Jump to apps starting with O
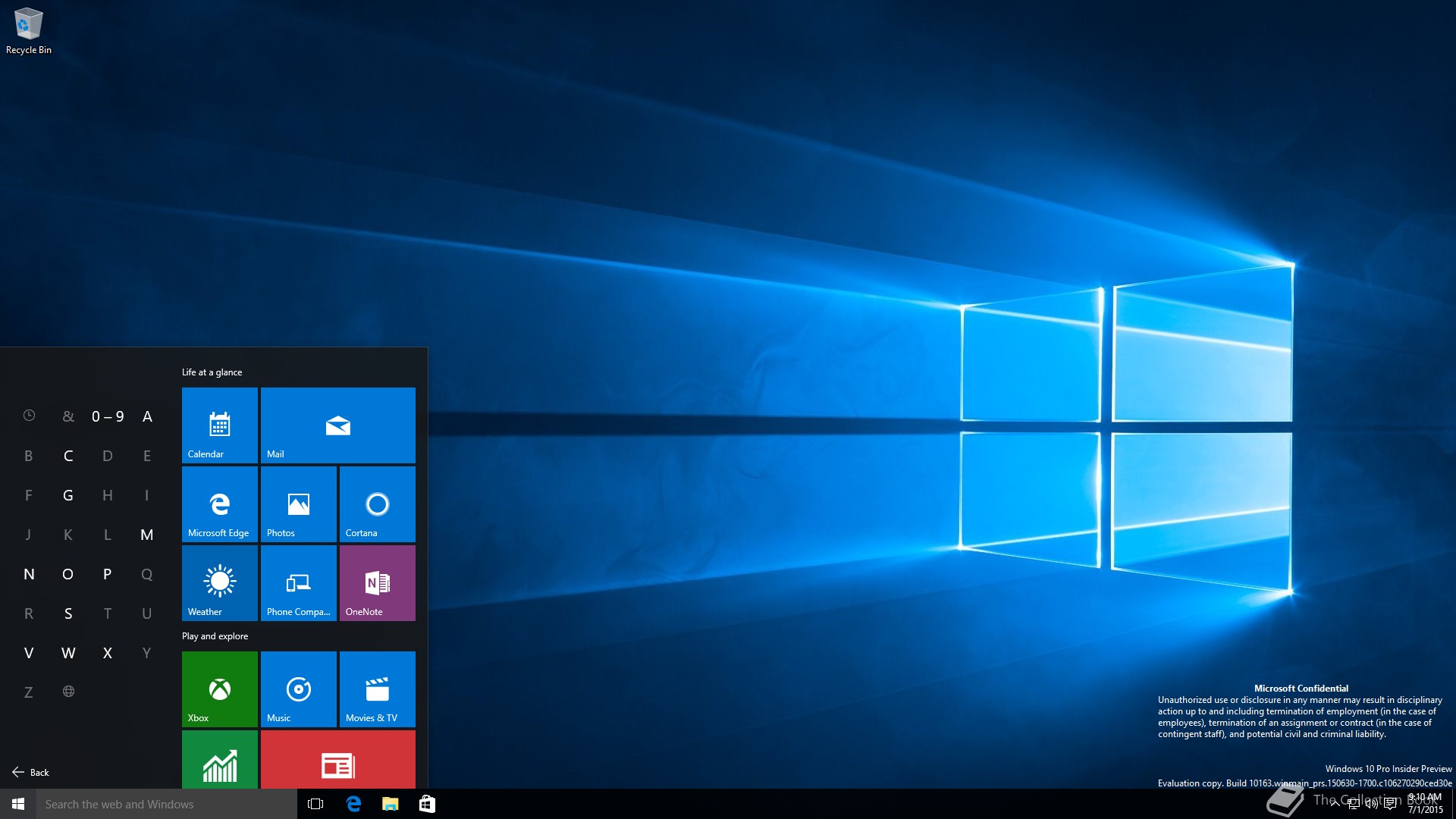1456x819 pixels. pos(68,574)
